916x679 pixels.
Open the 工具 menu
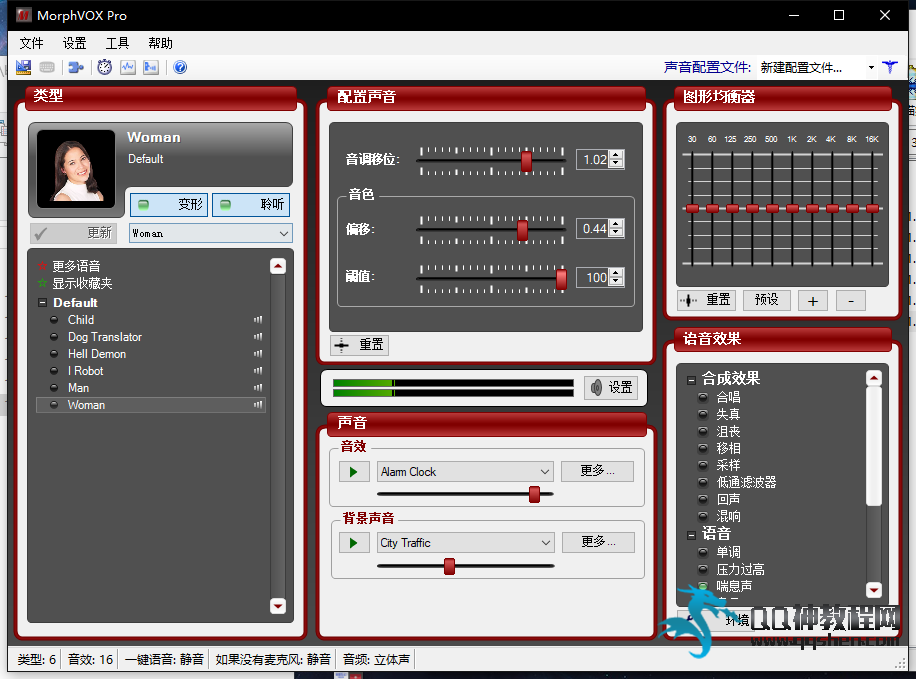tap(117, 43)
